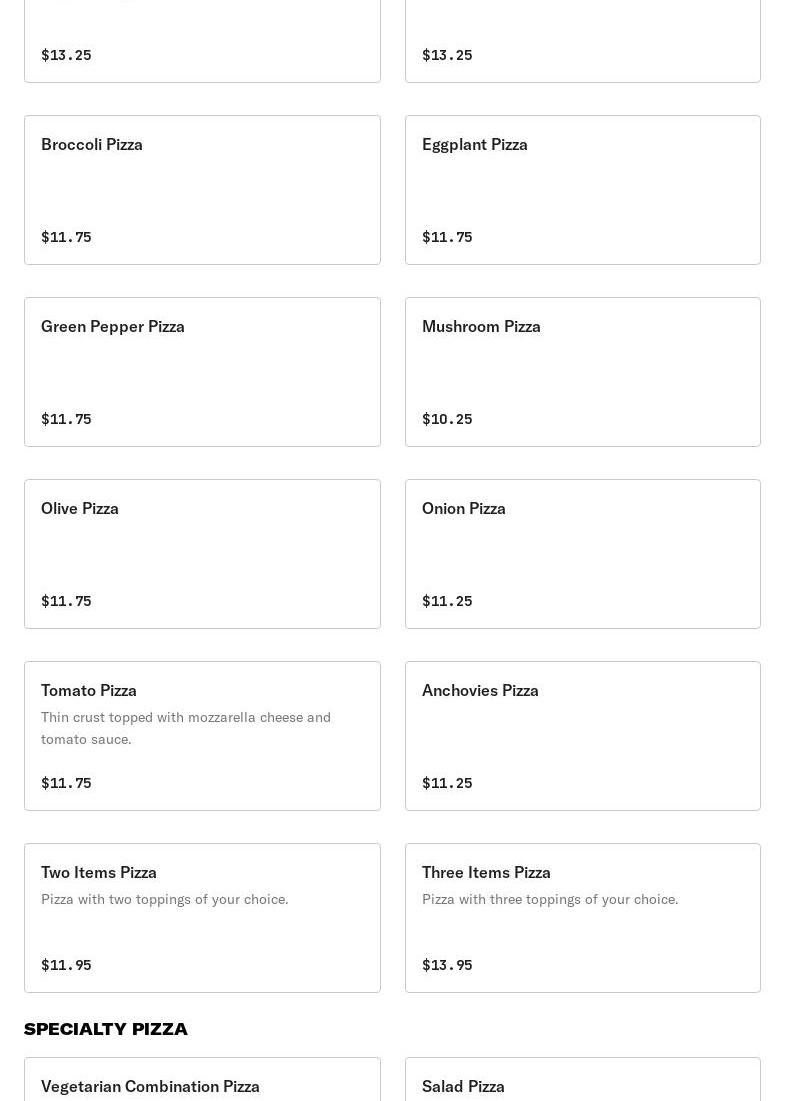
Task: Choose the Green Pepper Pizza item
Action: click(x=202, y=372)
